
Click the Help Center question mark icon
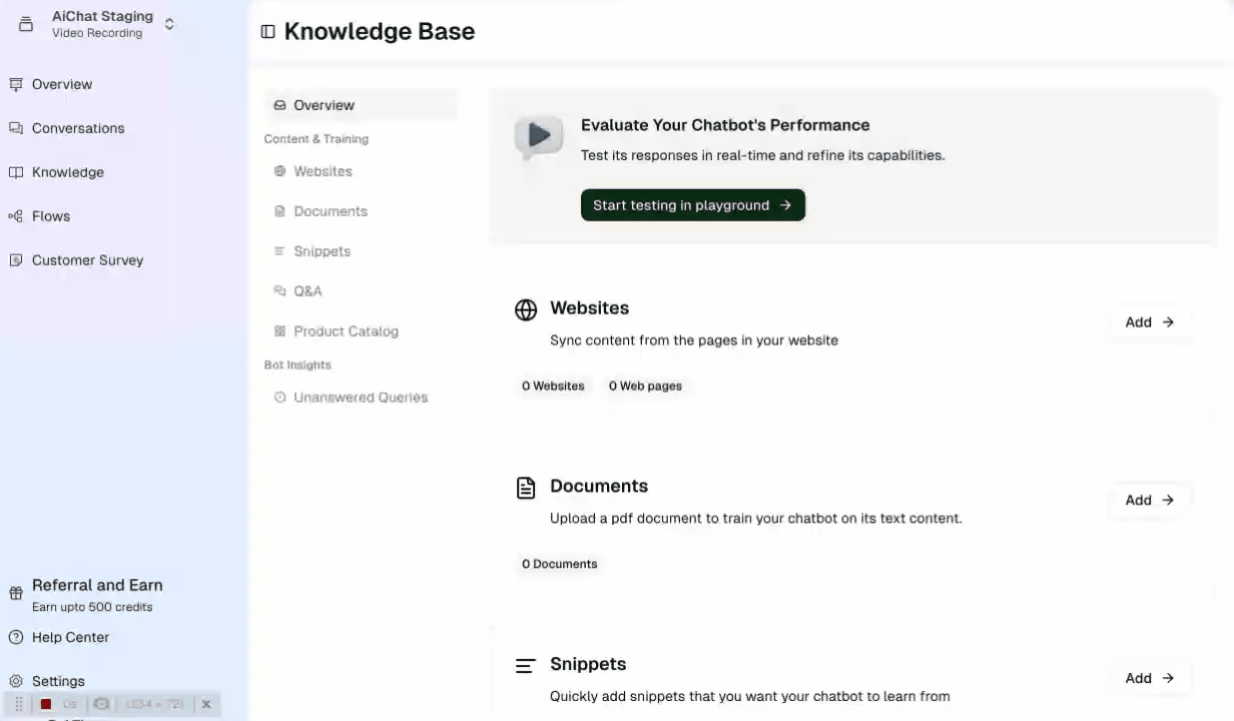(16, 637)
